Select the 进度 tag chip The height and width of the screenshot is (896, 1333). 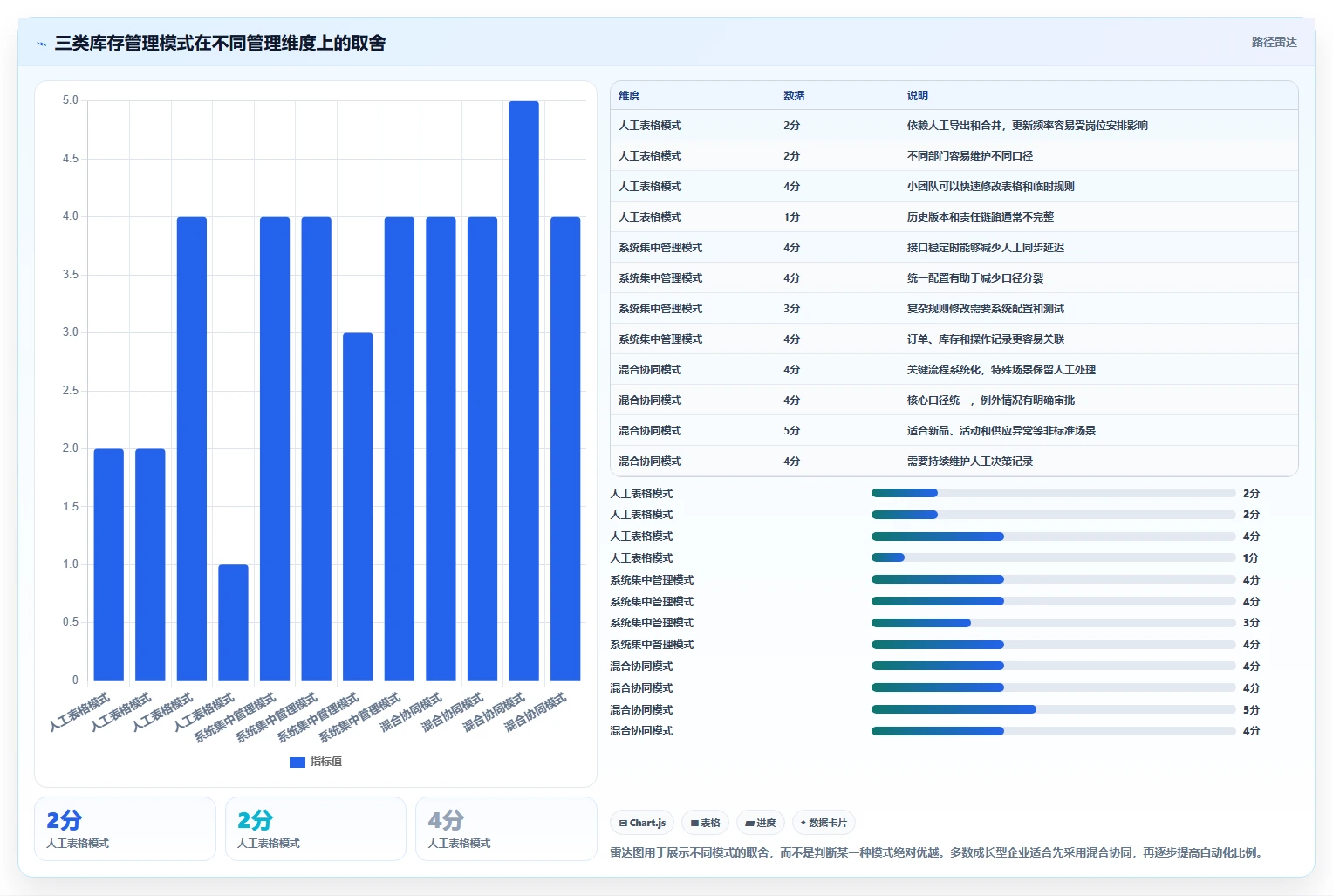click(761, 823)
